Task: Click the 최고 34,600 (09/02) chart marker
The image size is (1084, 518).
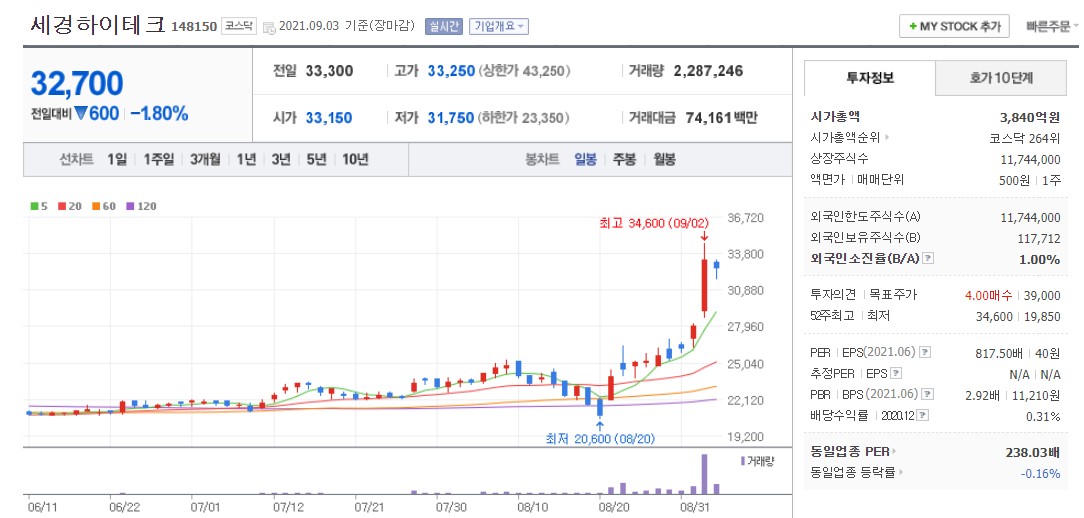Action: coord(655,223)
